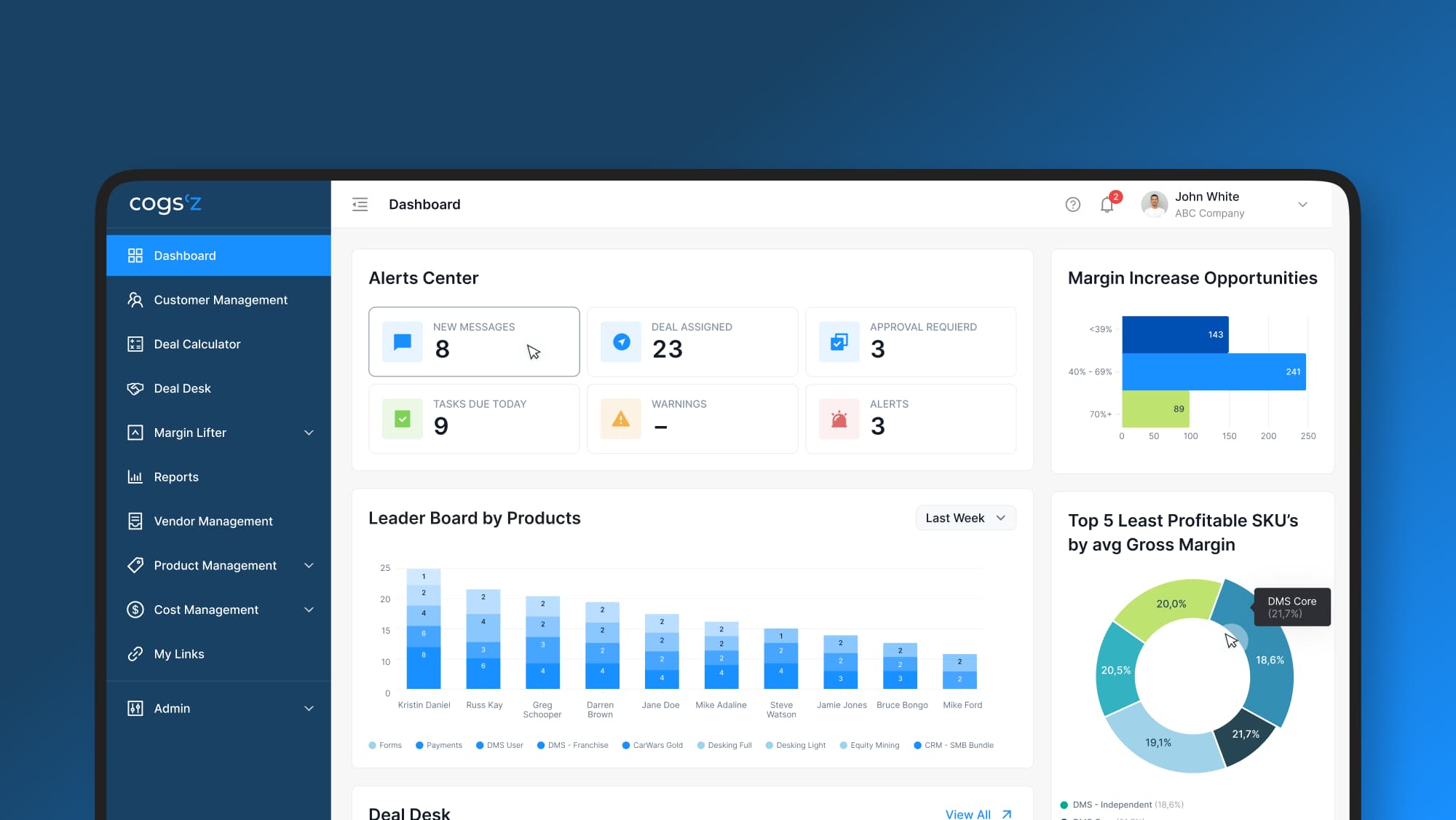This screenshot has width=1456, height=820.
Task: Open the notifications bell icon
Action: coord(1107,205)
